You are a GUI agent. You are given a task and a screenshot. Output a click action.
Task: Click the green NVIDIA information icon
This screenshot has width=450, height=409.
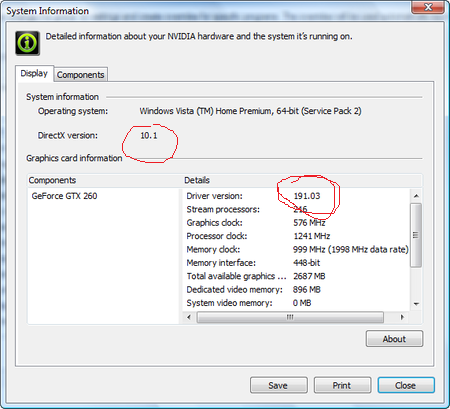coord(27,43)
